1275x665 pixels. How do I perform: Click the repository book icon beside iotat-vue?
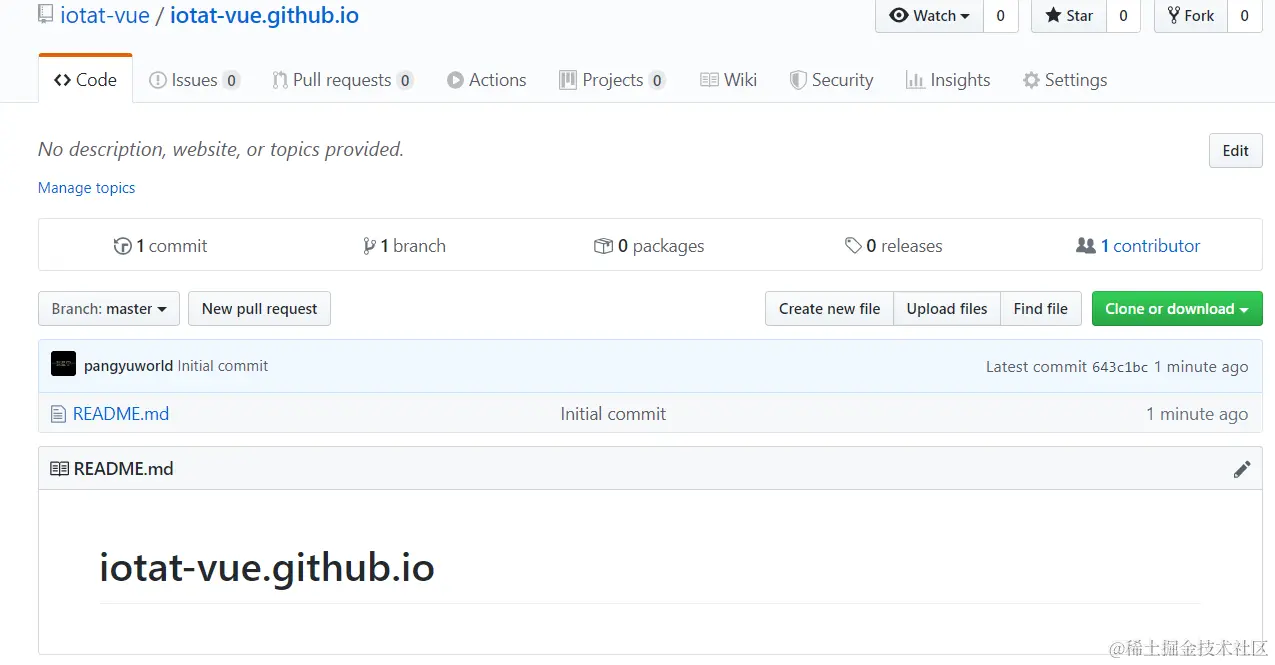(x=46, y=14)
